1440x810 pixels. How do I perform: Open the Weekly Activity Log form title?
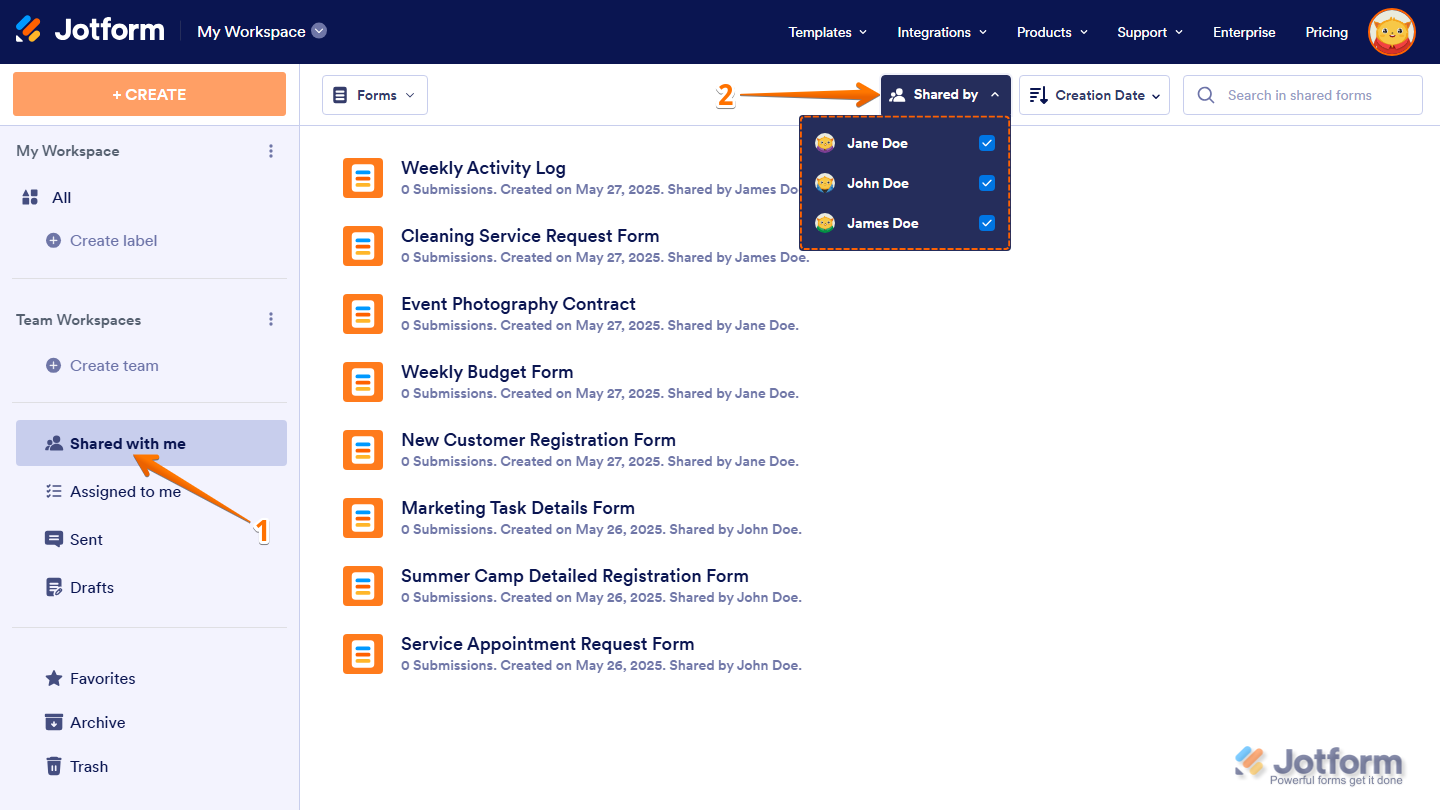(483, 168)
